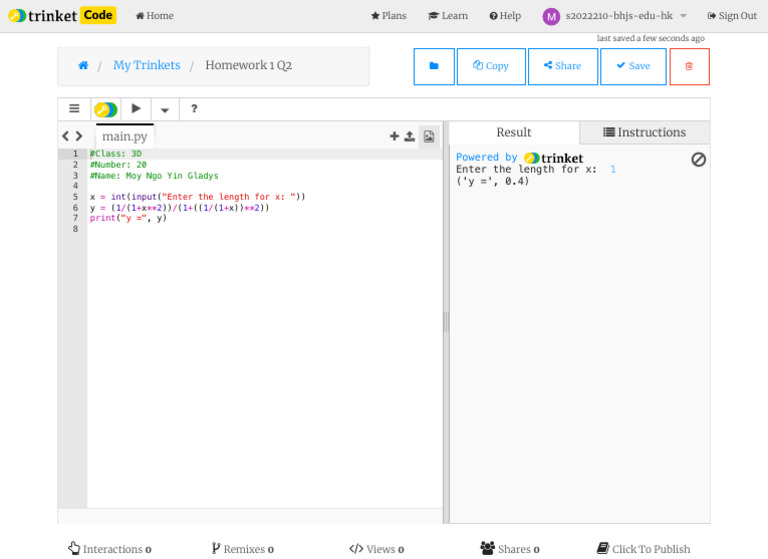Screen dimensions: 768x559
Task: Click the Python logo icon in toolbar
Action: (x=105, y=109)
